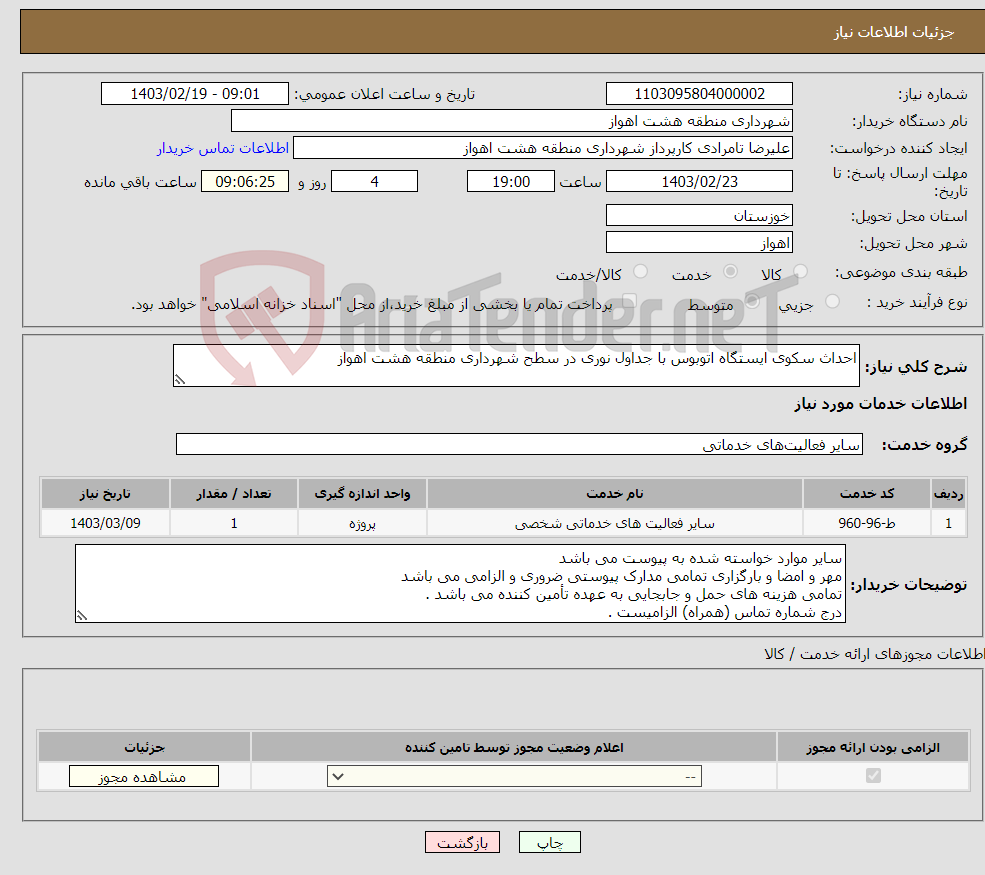Click the تعداد / مقدار column header
The width and height of the screenshot is (985, 875).
(234, 494)
